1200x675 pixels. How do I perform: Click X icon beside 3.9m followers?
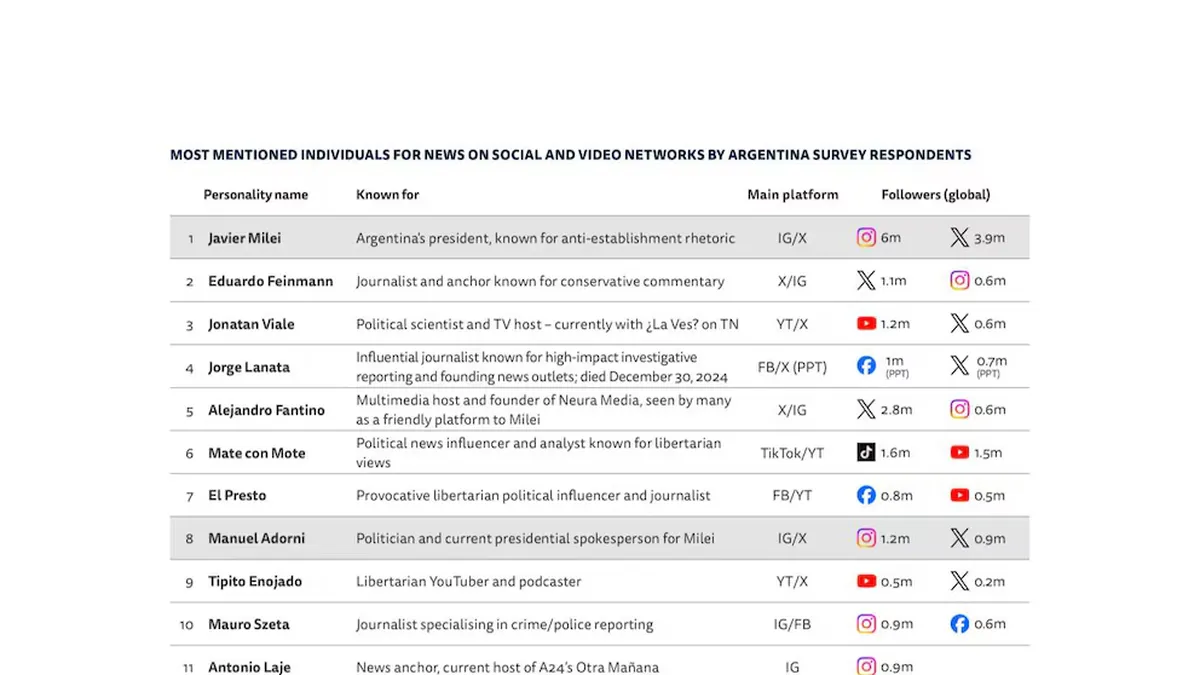tap(959, 238)
